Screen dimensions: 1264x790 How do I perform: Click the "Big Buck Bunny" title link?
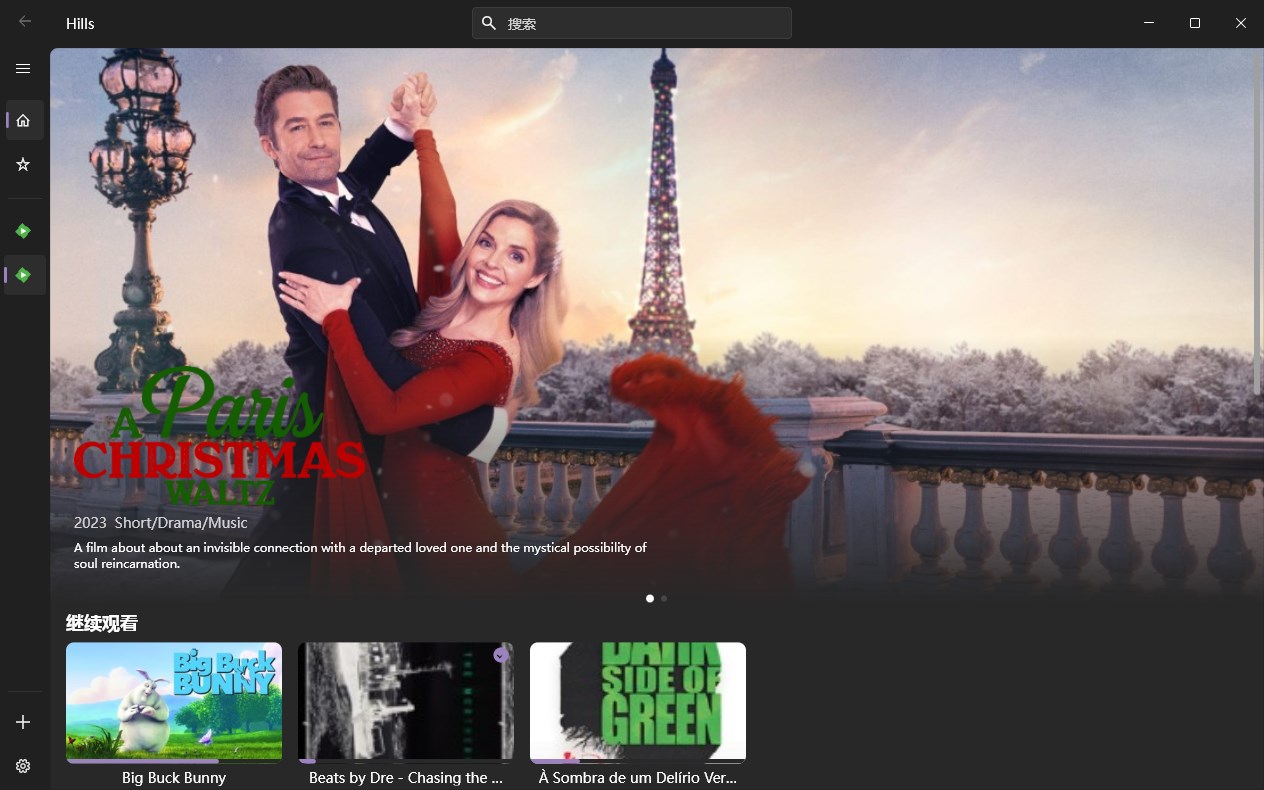pyautogui.click(x=173, y=777)
